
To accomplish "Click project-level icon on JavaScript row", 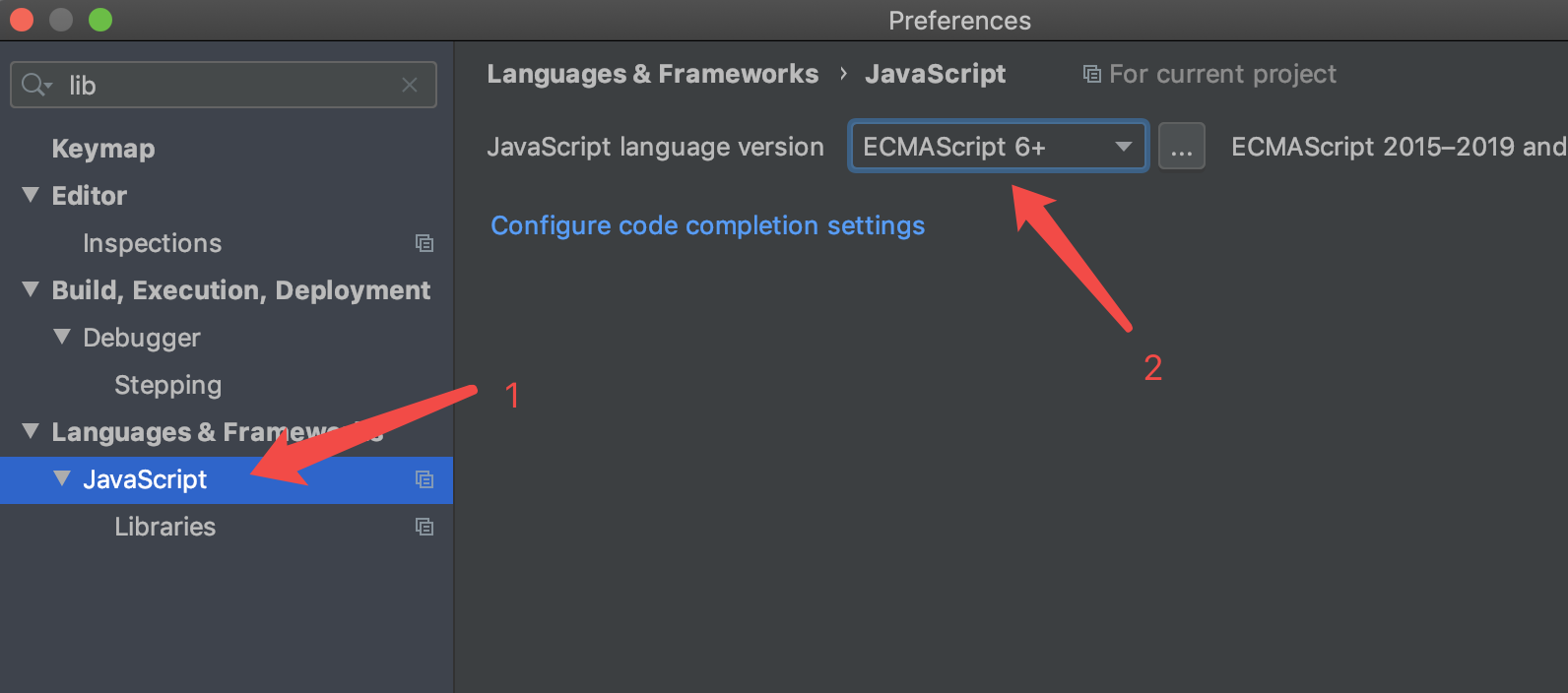I will [425, 479].
